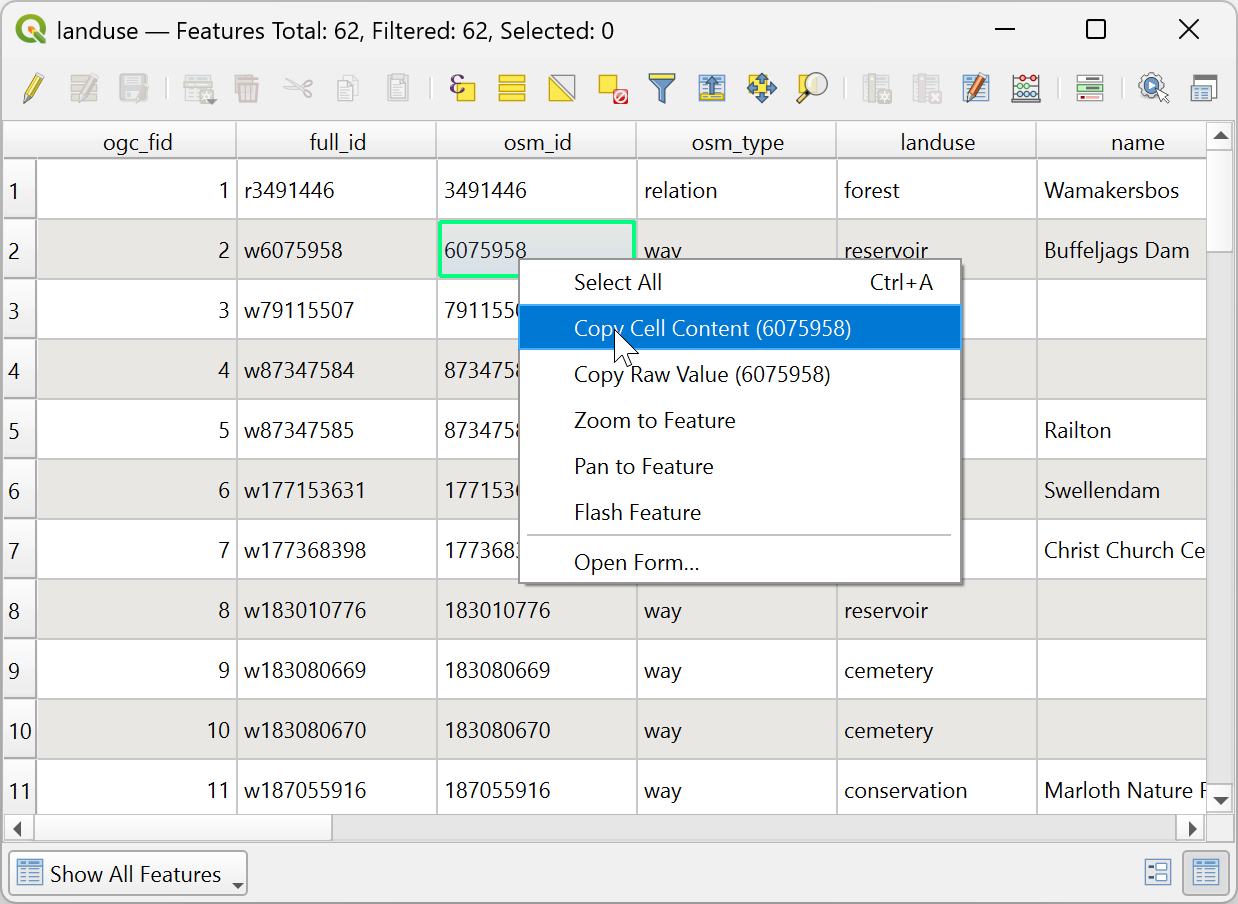Click the delete field icon
Screen dimensions: 1238x904
pos(927,88)
